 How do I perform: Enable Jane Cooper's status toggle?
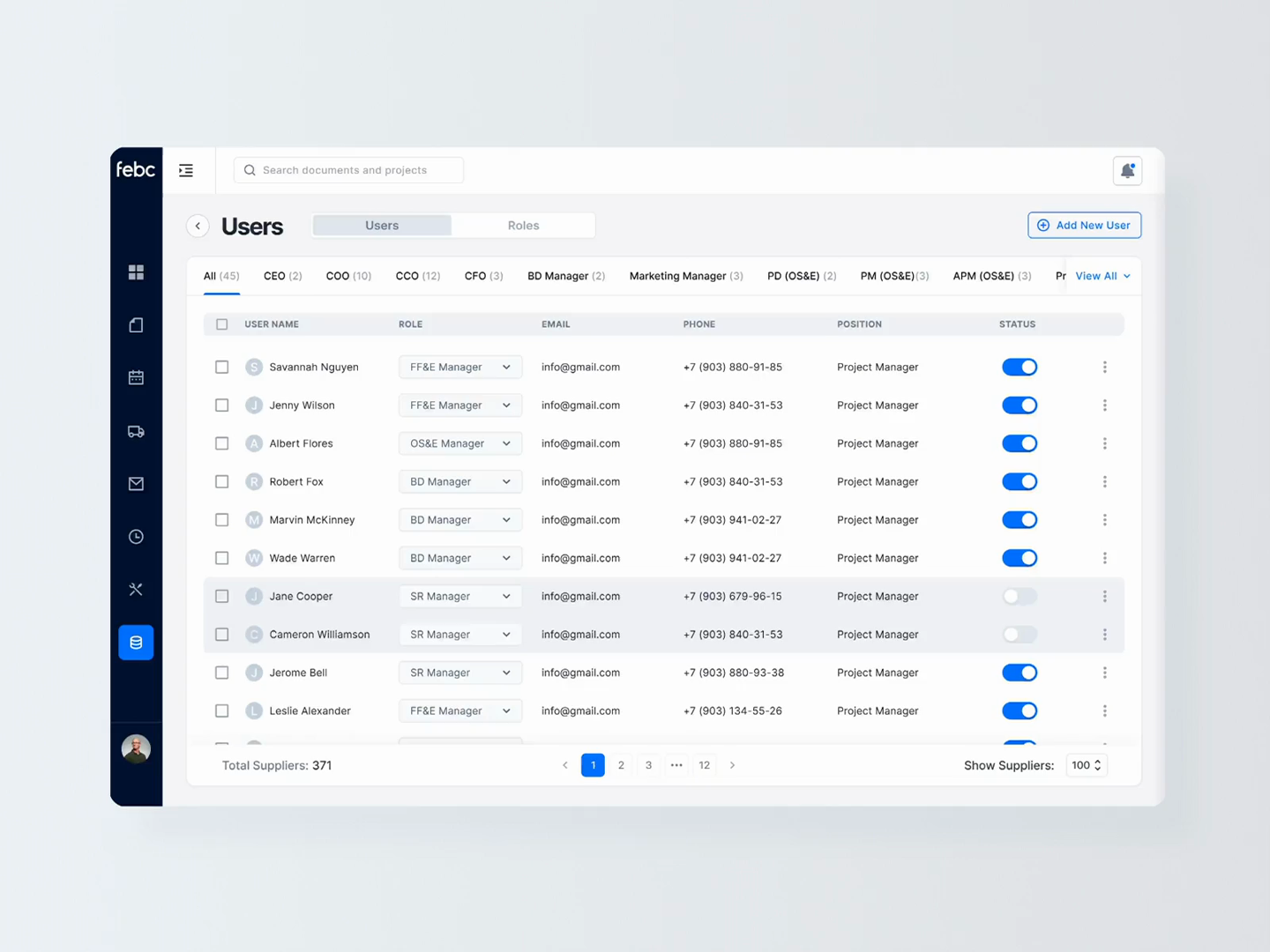(x=1020, y=596)
